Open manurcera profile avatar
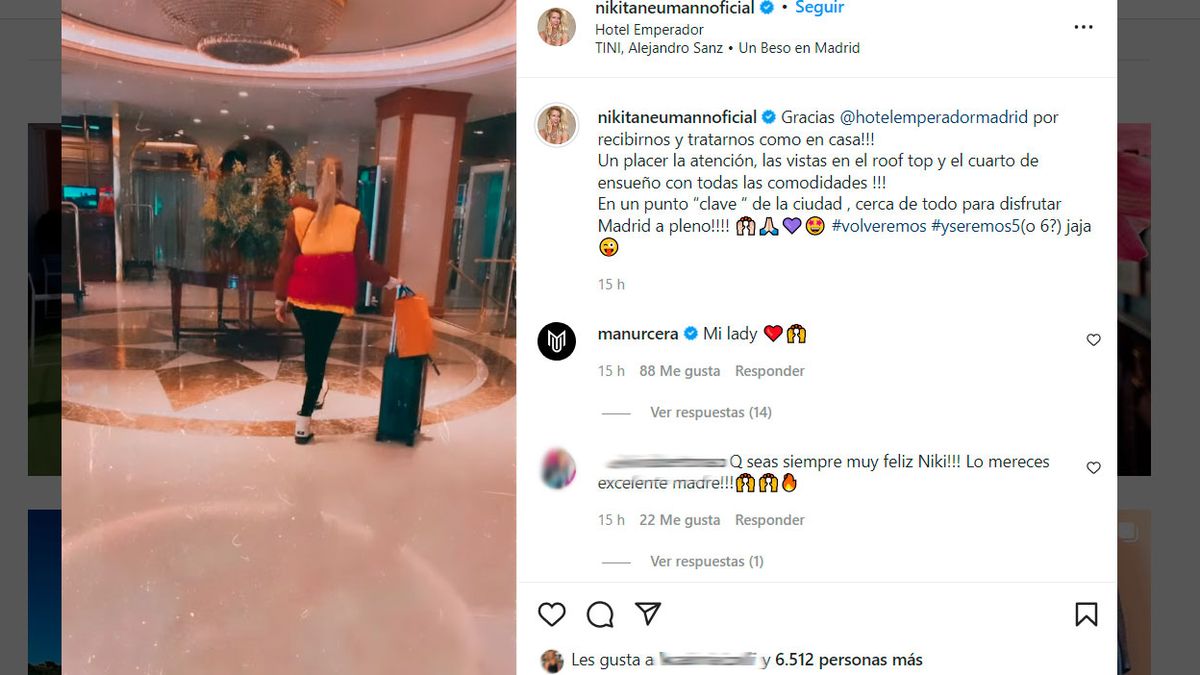 [557, 341]
